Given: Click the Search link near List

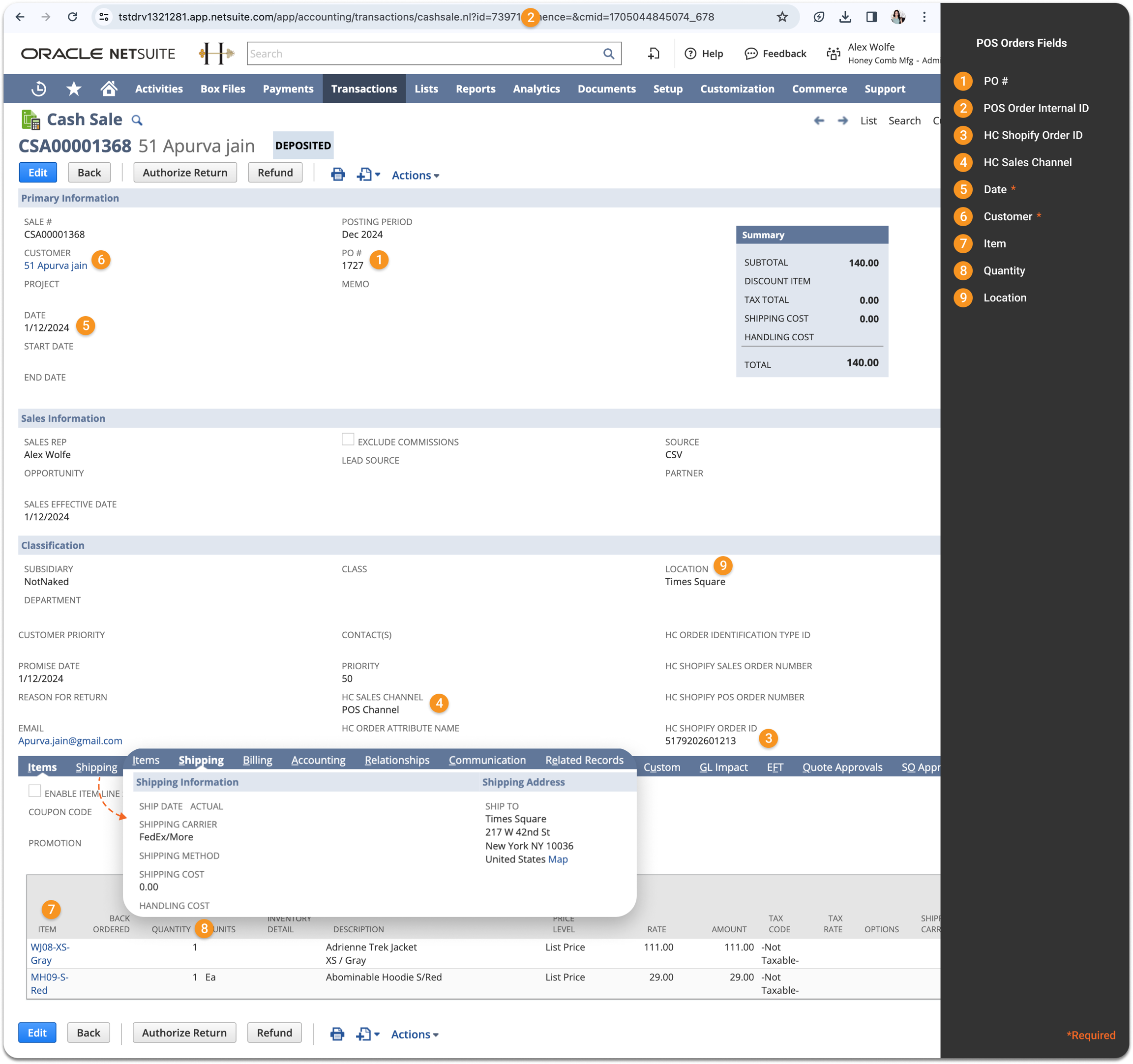Looking at the screenshot, I should 904,121.
